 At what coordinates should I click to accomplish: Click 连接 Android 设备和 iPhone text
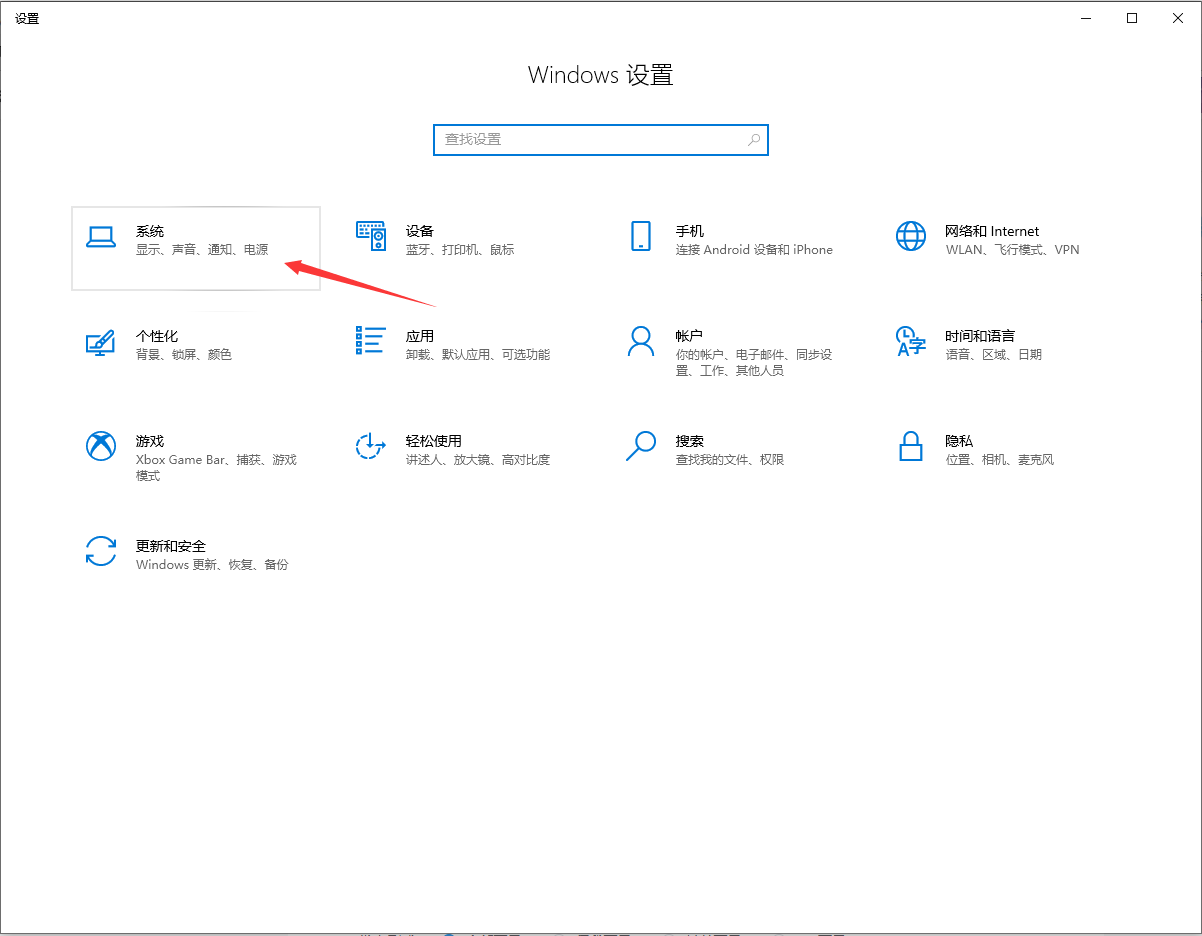coord(754,250)
